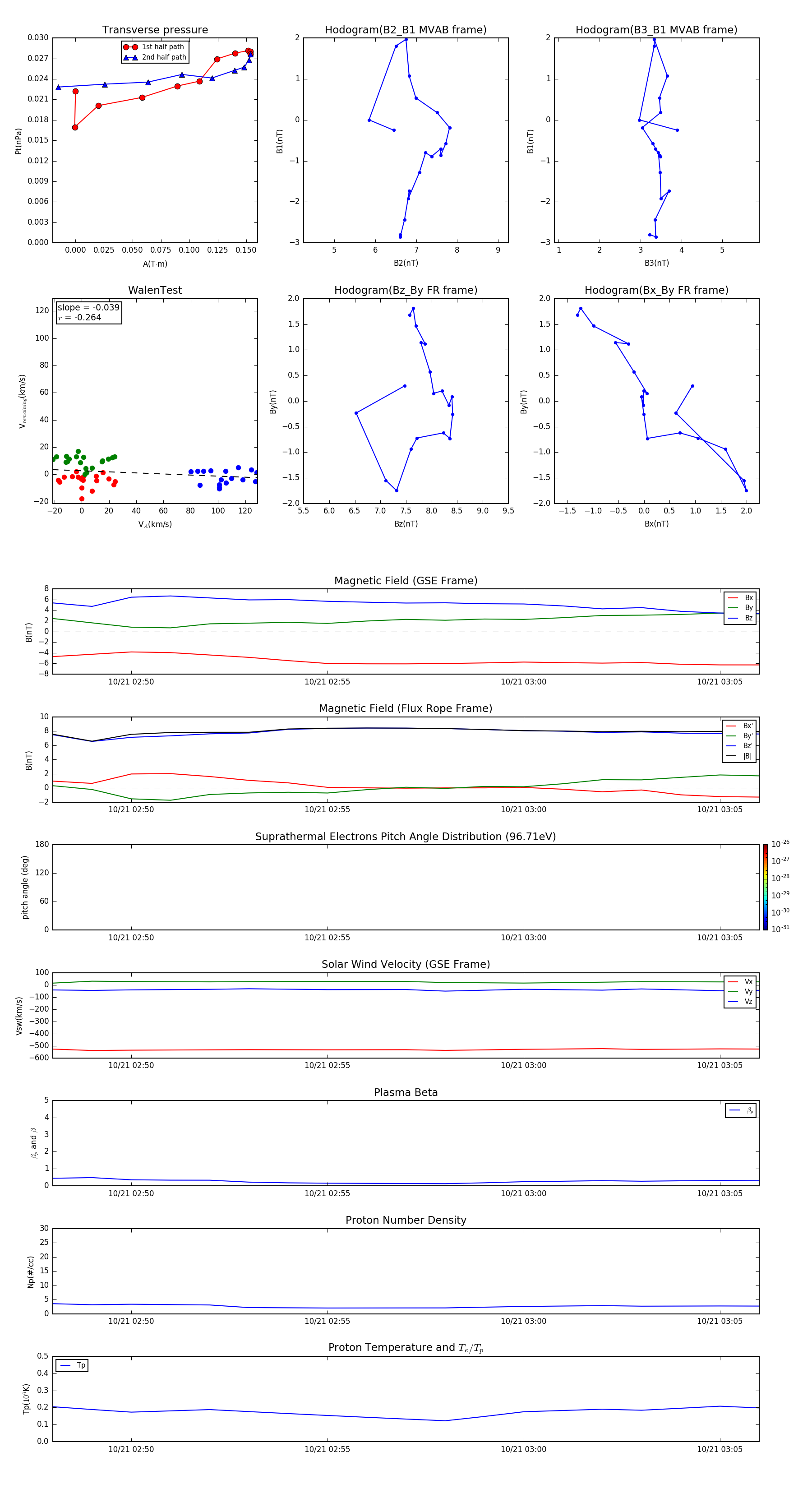
Task: Click the 'Pt(nPa)' y-axis label
Action: point(18,140)
